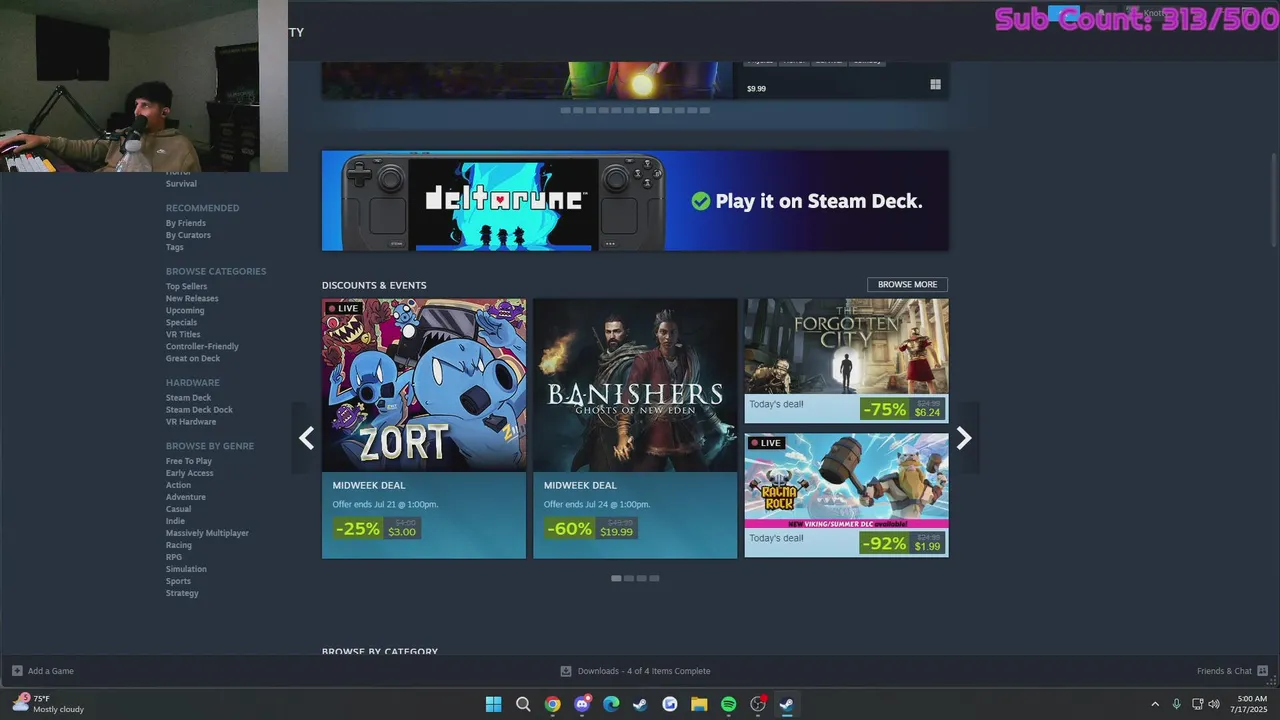
Task: Browse Action genre
Action: coord(178,485)
